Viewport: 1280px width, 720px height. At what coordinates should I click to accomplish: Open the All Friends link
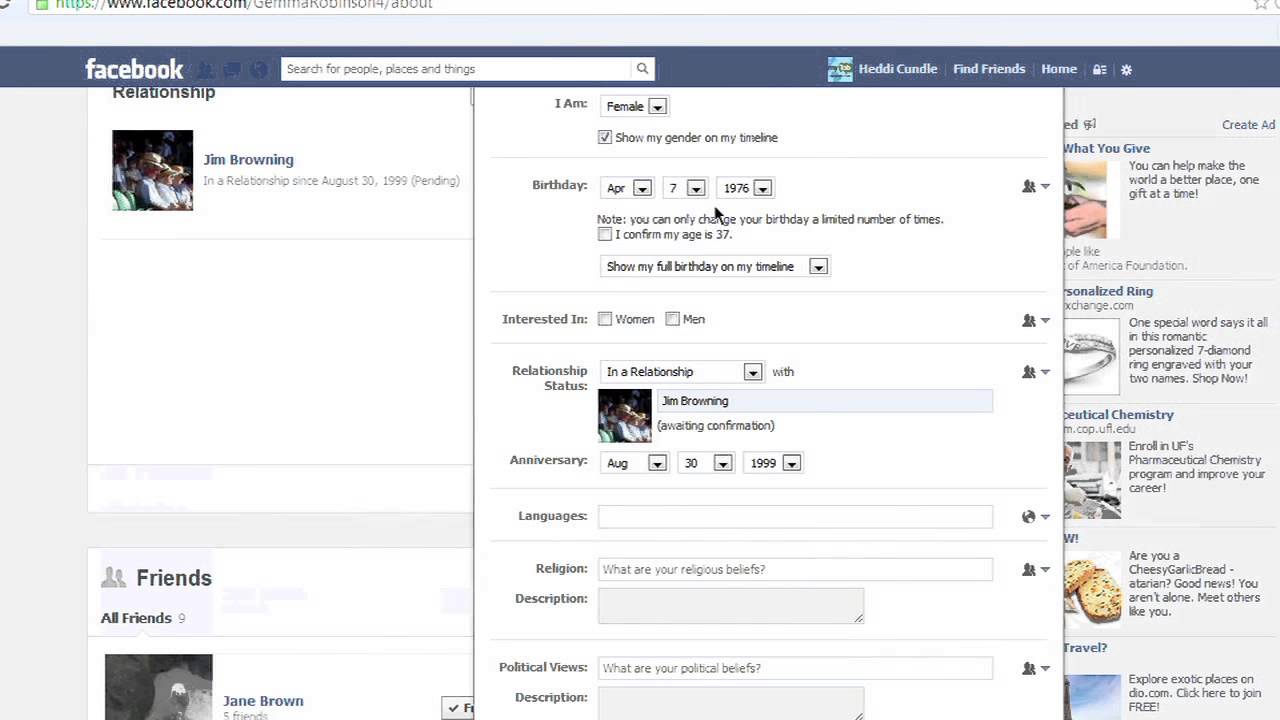136,618
